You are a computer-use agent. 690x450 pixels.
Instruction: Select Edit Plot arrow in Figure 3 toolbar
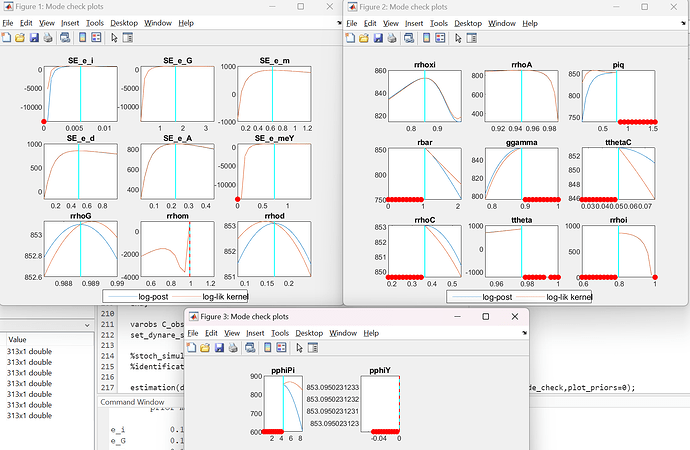point(299,348)
